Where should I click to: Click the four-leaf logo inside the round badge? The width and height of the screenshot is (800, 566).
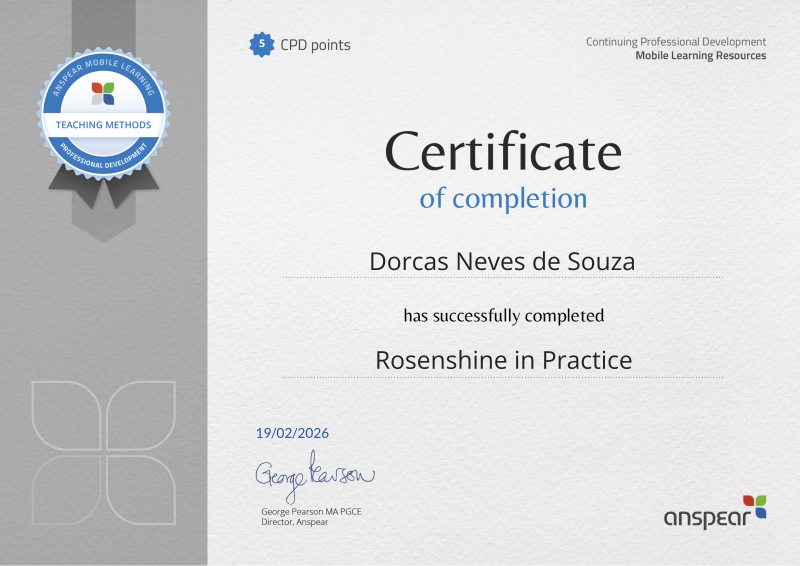tap(103, 93)
